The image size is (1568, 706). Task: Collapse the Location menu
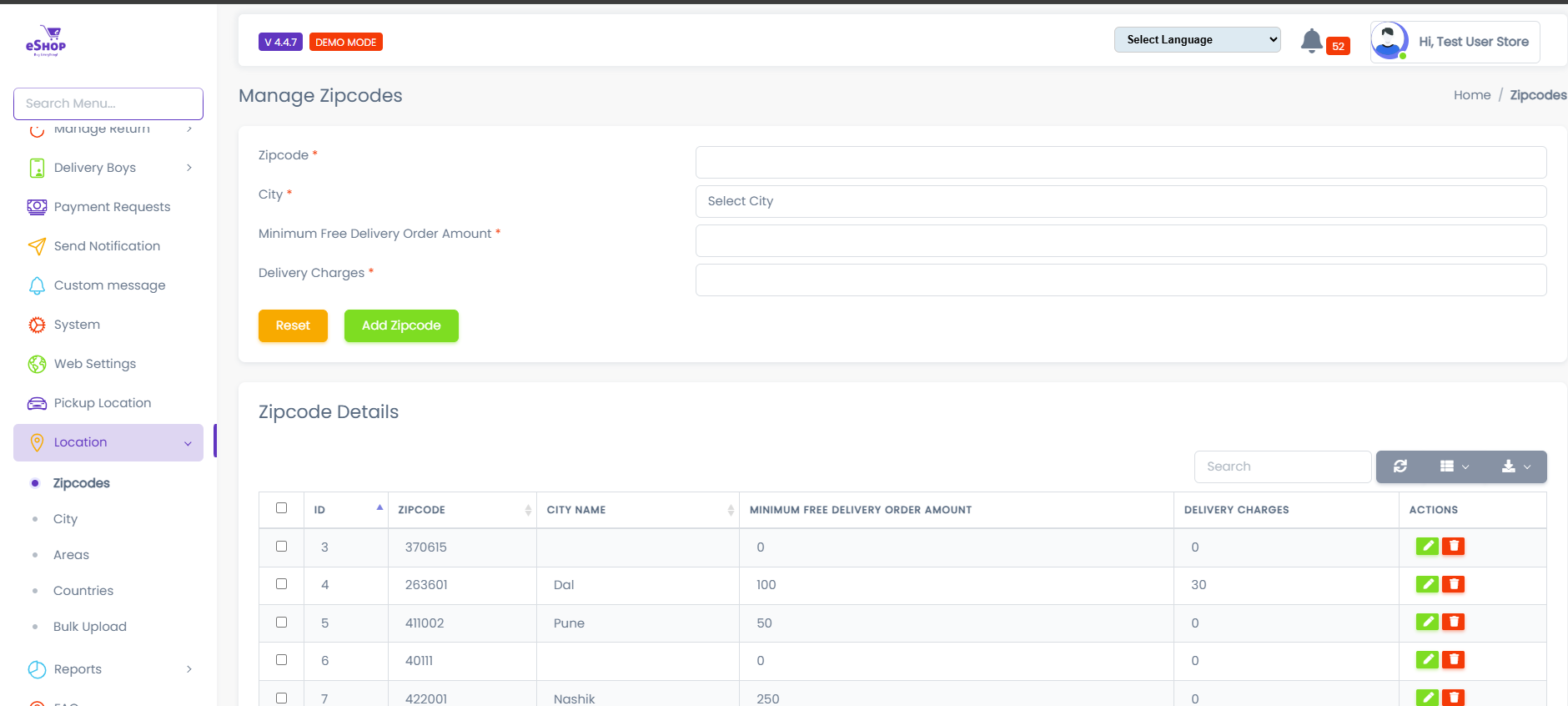[x=108, y=442]
